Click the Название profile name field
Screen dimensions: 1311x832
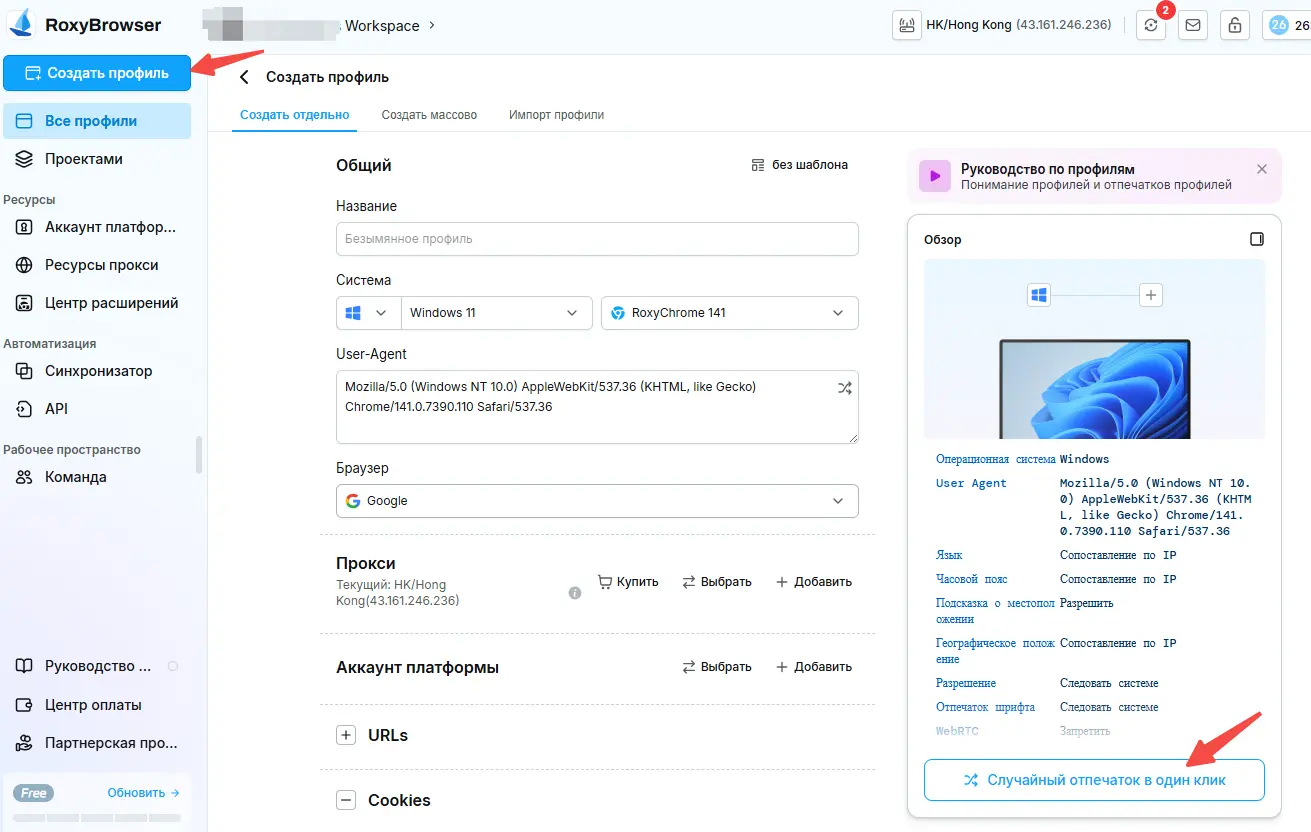click(597, 239)
